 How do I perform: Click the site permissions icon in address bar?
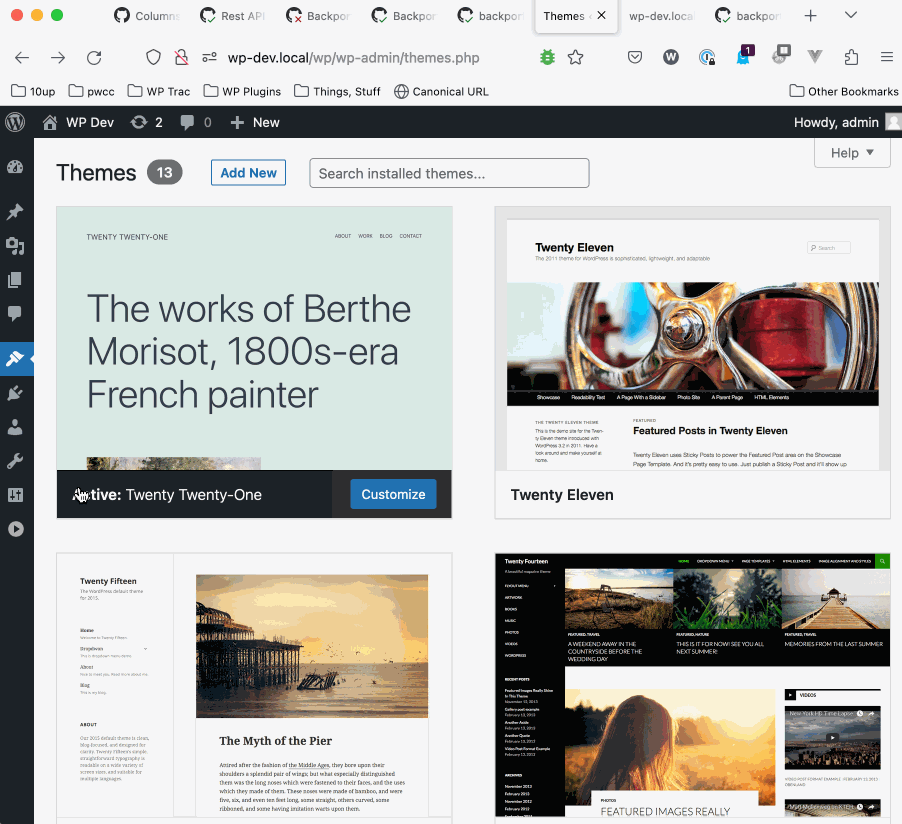[x=209, y=58]
